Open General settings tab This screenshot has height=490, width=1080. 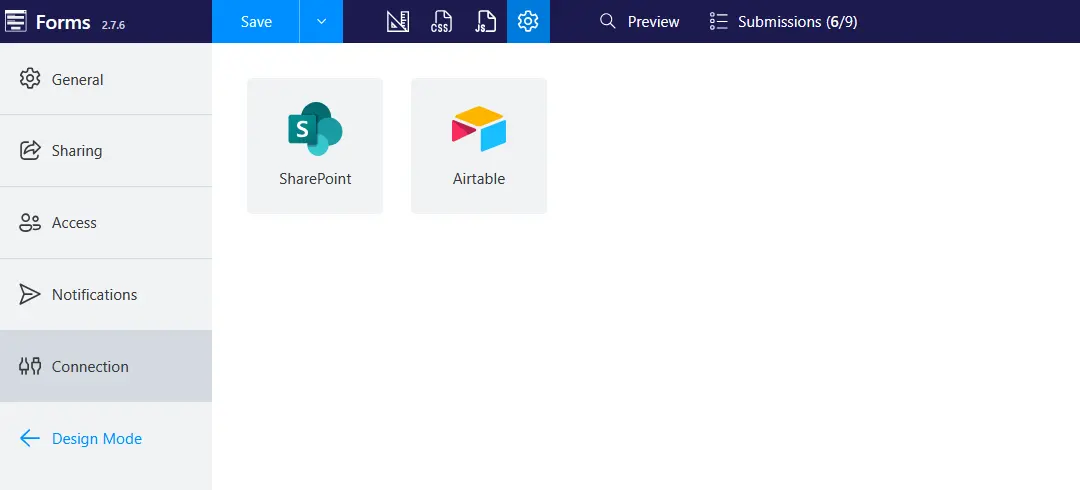point(106,79)
